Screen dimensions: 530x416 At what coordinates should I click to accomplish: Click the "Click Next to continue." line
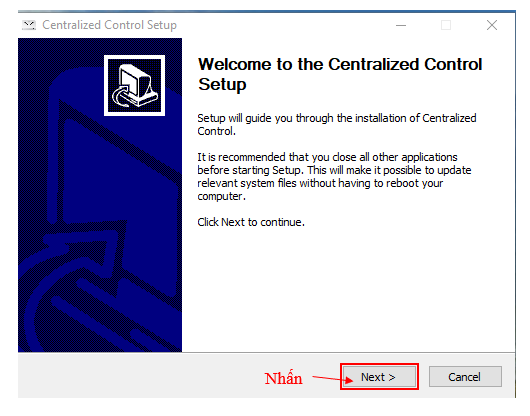pyautogui.click(x=251, y=222)
